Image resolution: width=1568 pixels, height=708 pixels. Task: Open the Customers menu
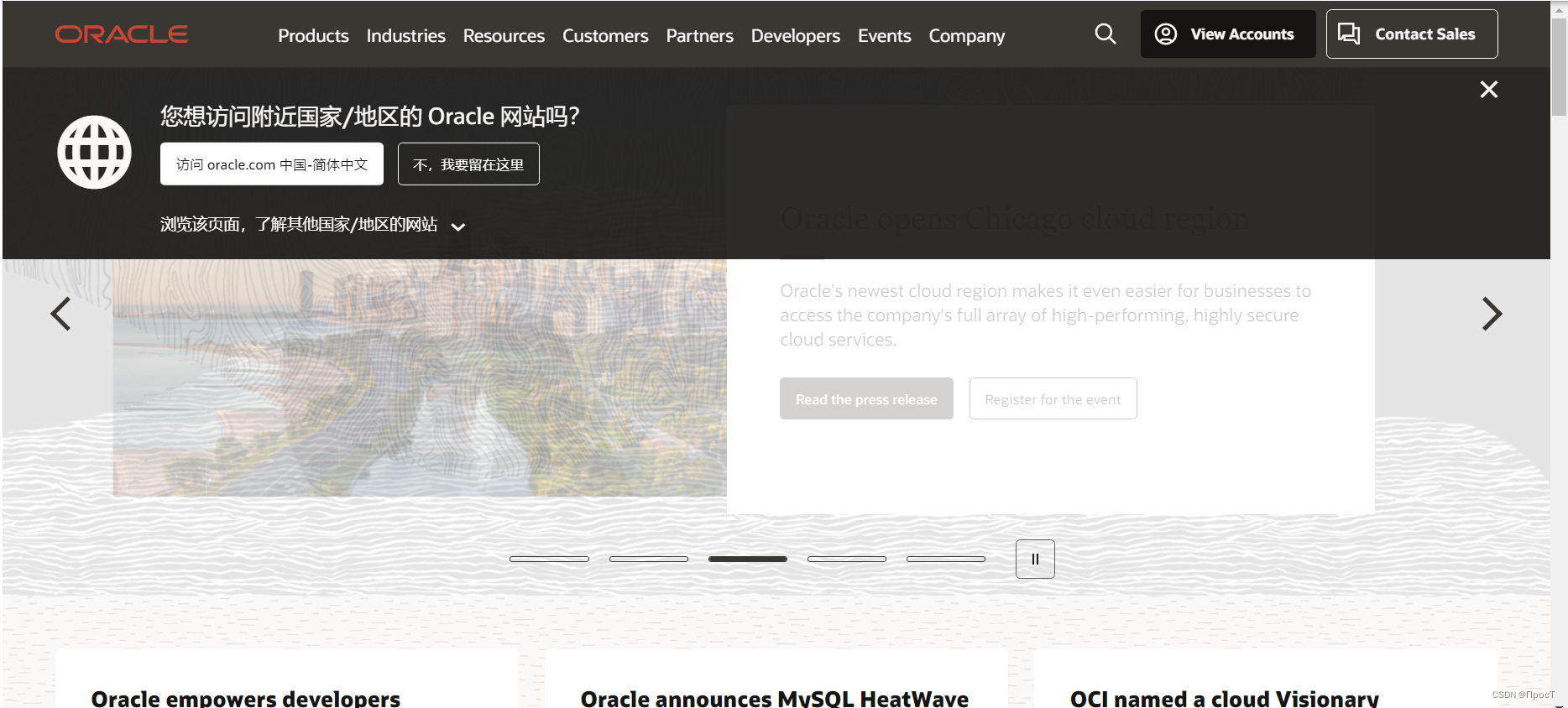pyautogui.click(x=605, y=35)
